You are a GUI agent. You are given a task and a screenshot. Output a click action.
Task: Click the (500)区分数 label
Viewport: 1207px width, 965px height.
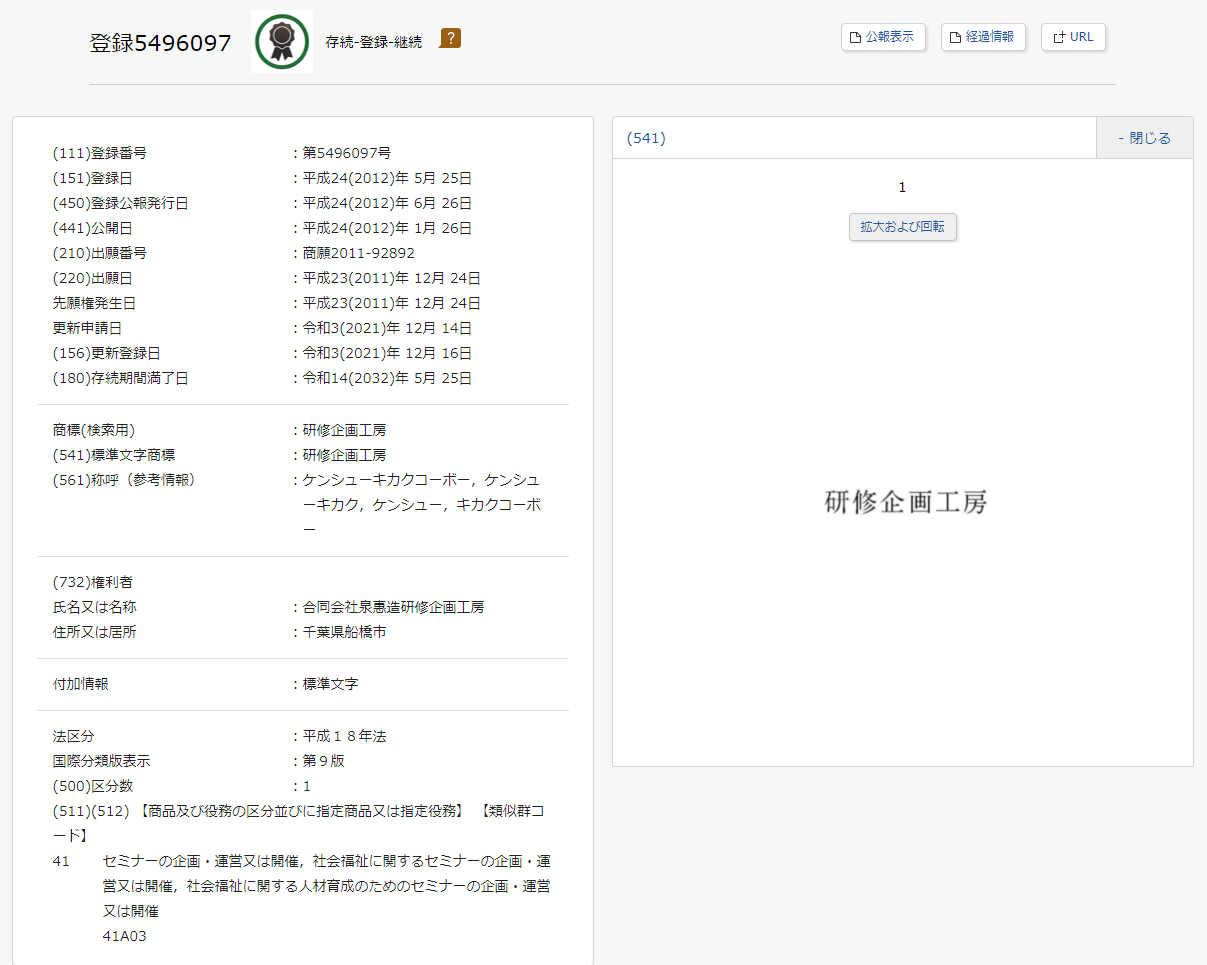[93, 786]
